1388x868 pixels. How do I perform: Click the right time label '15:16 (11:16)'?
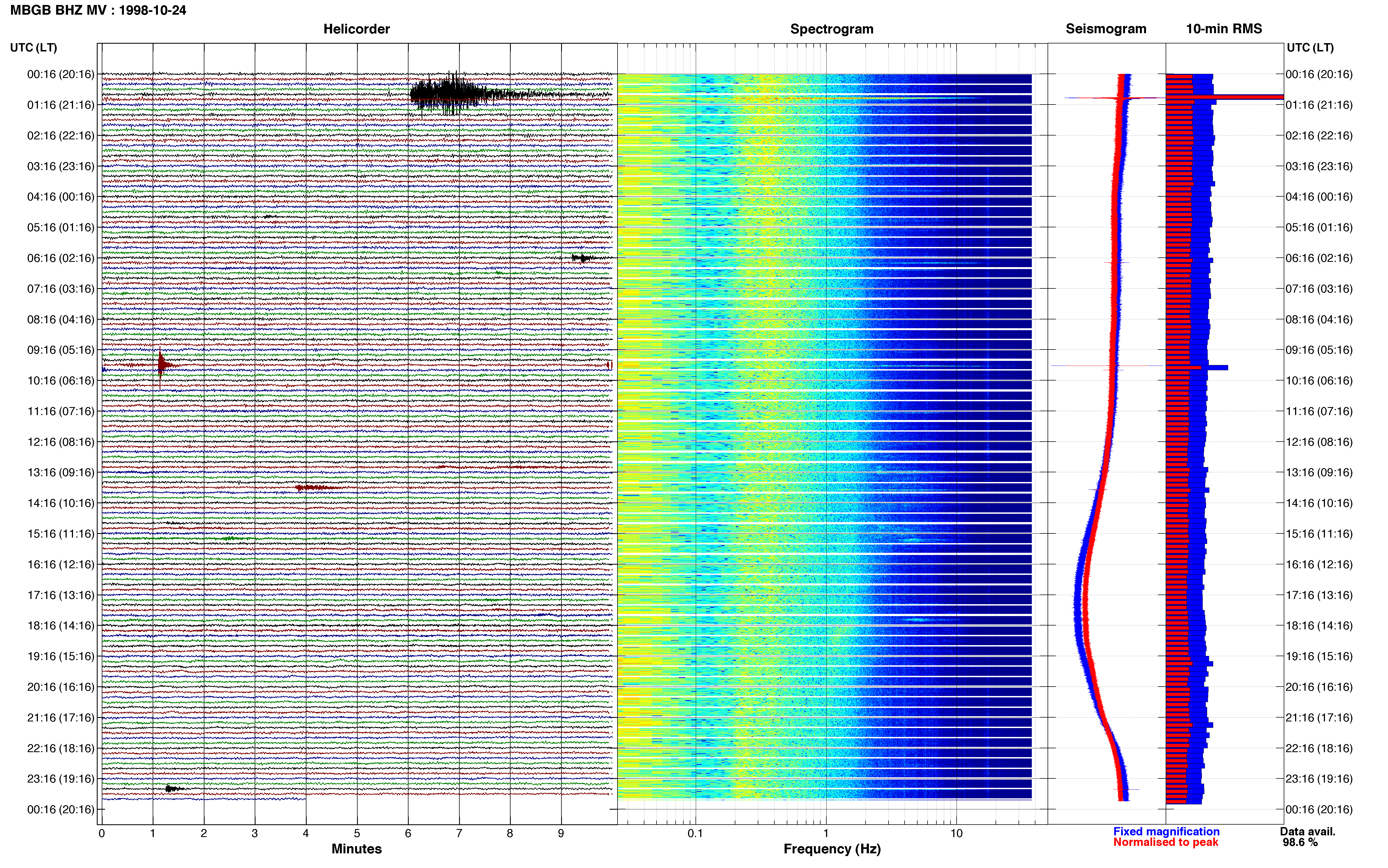(x=1319, y=534)
